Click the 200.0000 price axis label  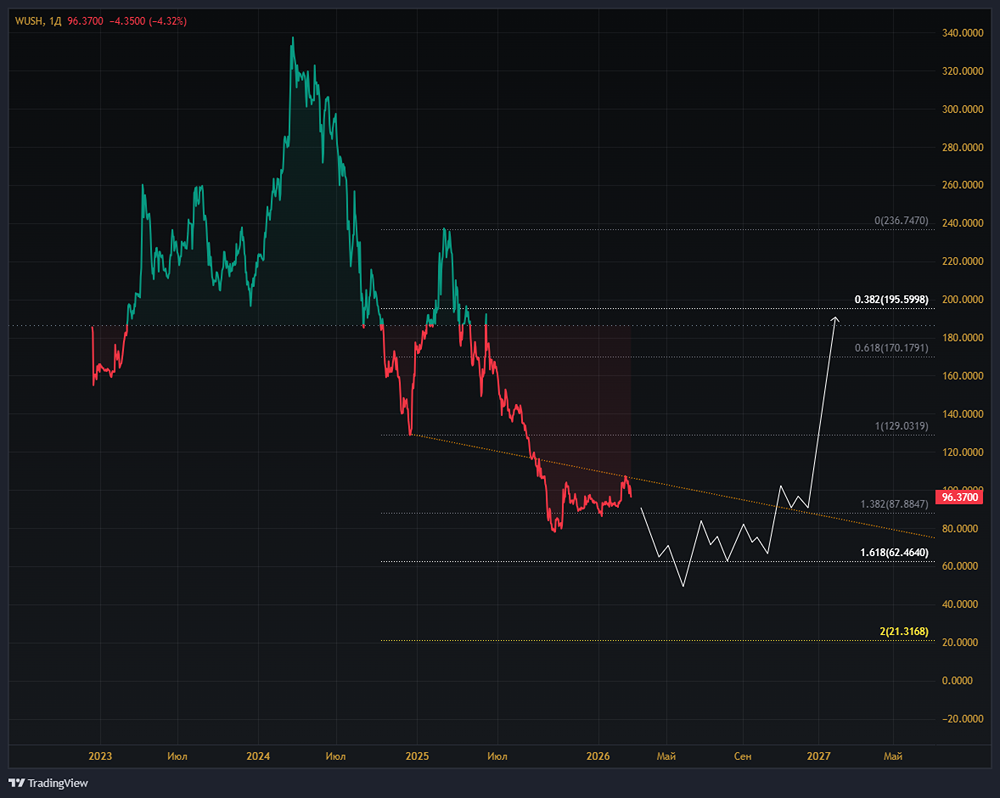[x=962, y=300]
